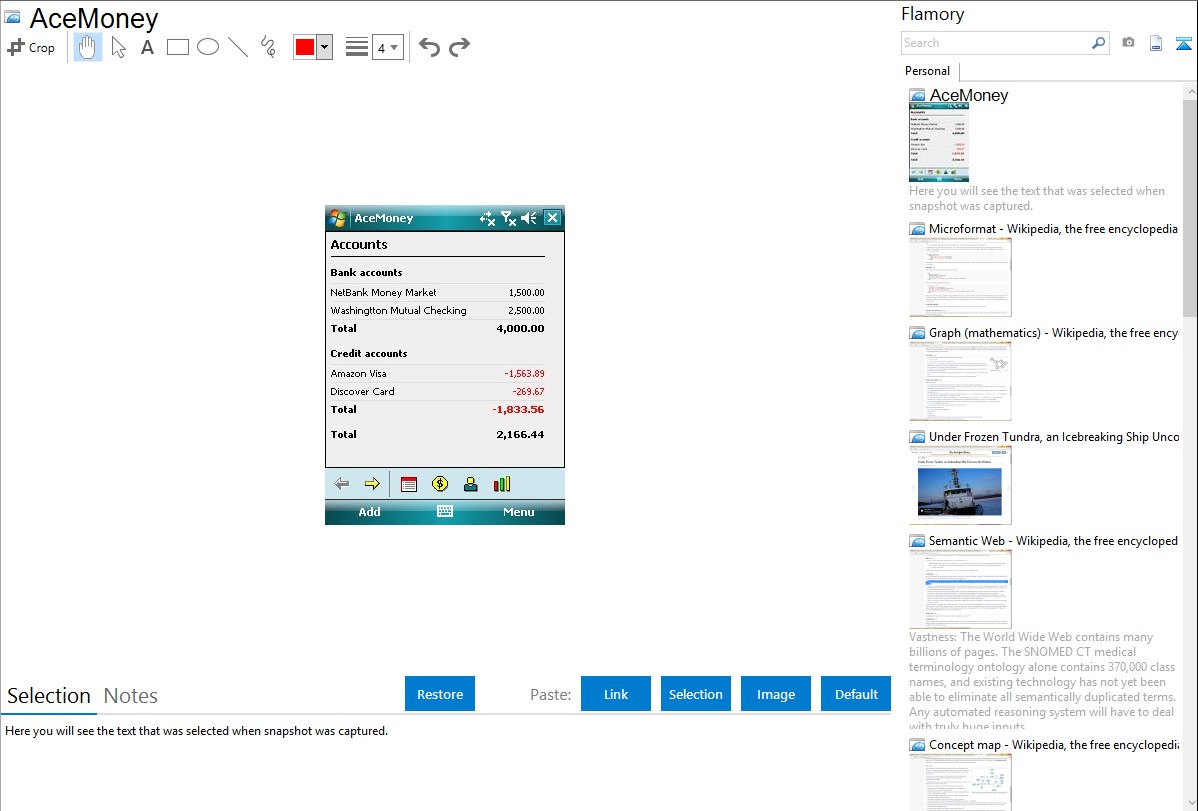The image size is (1198, 811).
Task: Click the muted speaker volume icon
Action: click(529, 219)
